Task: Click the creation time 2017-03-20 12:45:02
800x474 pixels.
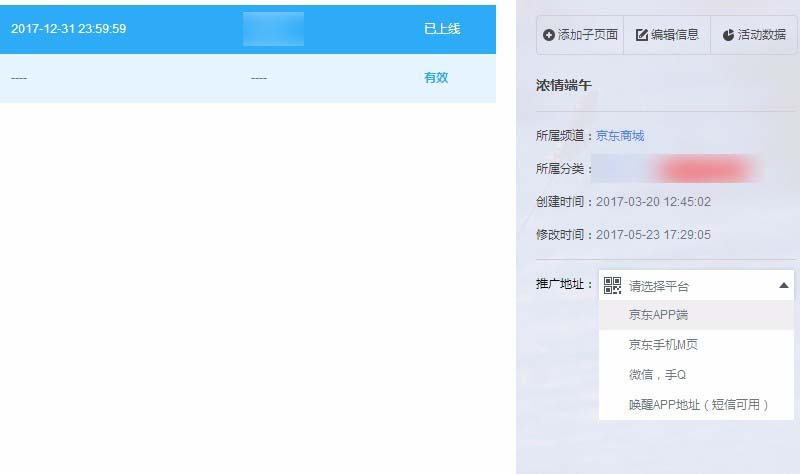Action: (x=653, y=202)
